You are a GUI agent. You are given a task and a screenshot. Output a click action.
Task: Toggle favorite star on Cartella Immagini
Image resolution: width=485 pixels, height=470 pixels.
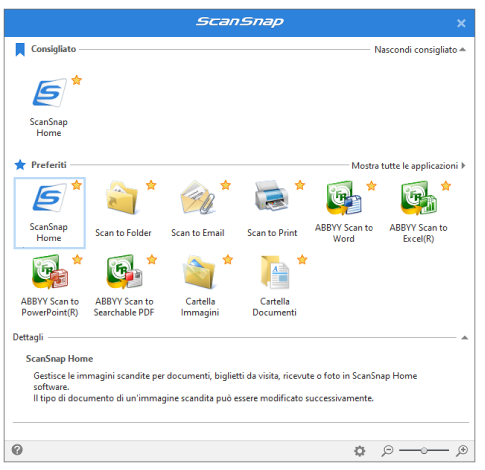click(x=228, y=259)
